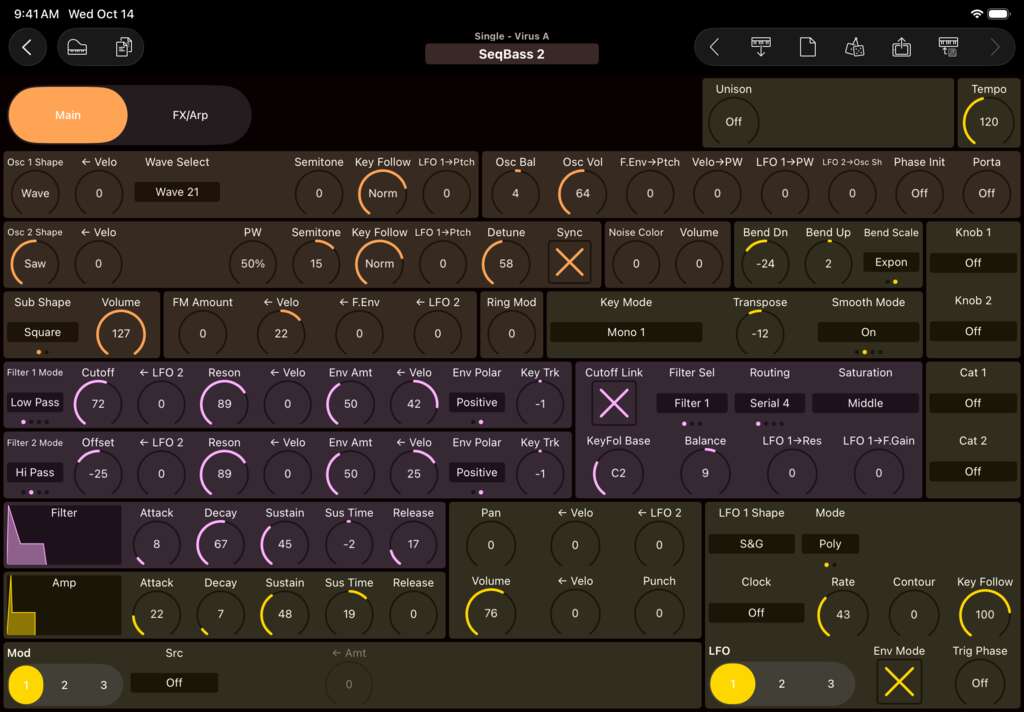Go to the previous patch arrow
The image size is (1024, 712).
(x=714, y=48)
